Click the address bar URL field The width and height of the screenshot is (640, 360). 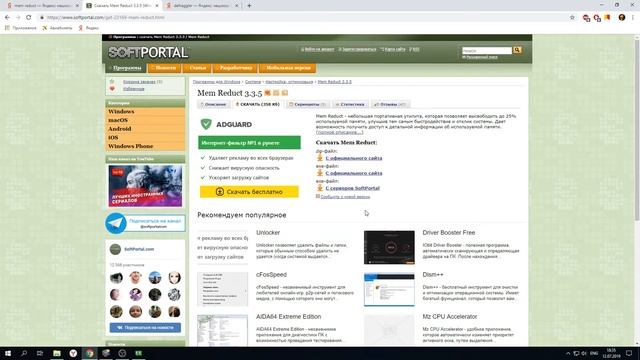(x=302, y=18)
